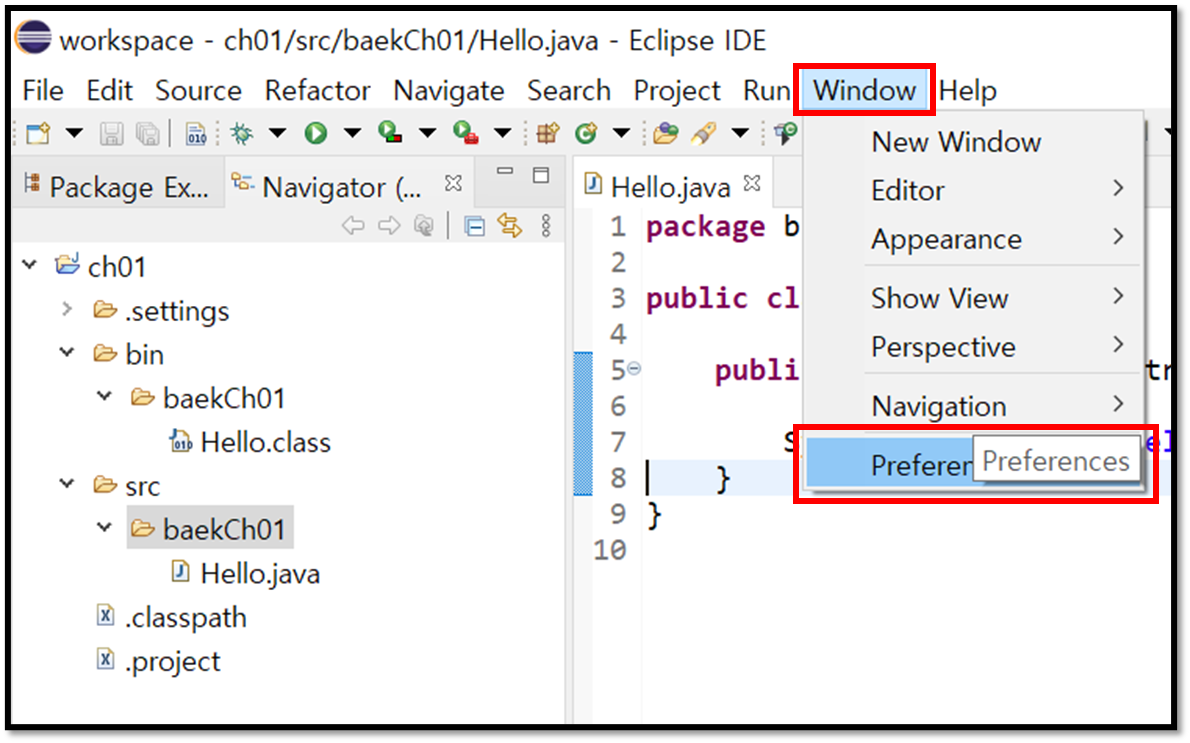Collapse the bin folder

(x=67, y=352)
